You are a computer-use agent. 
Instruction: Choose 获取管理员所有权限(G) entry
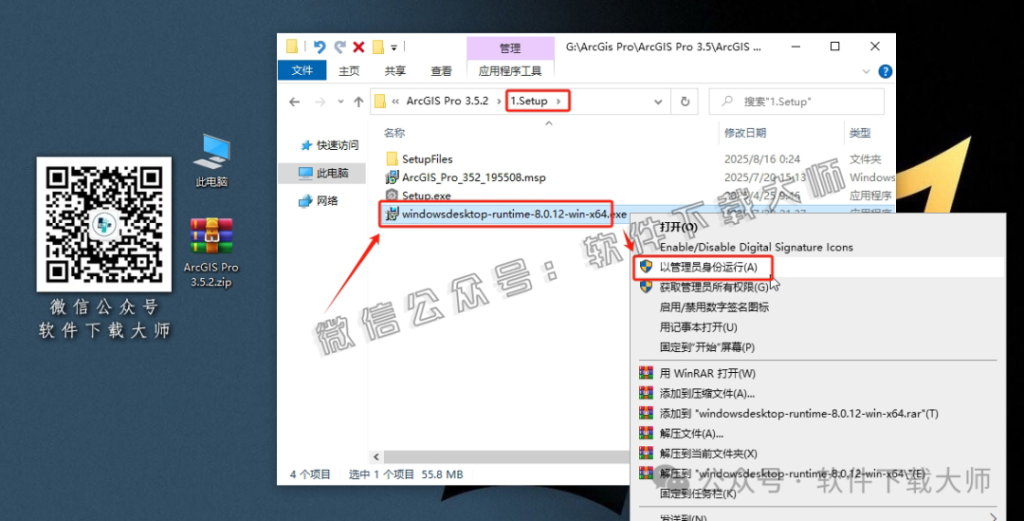point(714,287)
